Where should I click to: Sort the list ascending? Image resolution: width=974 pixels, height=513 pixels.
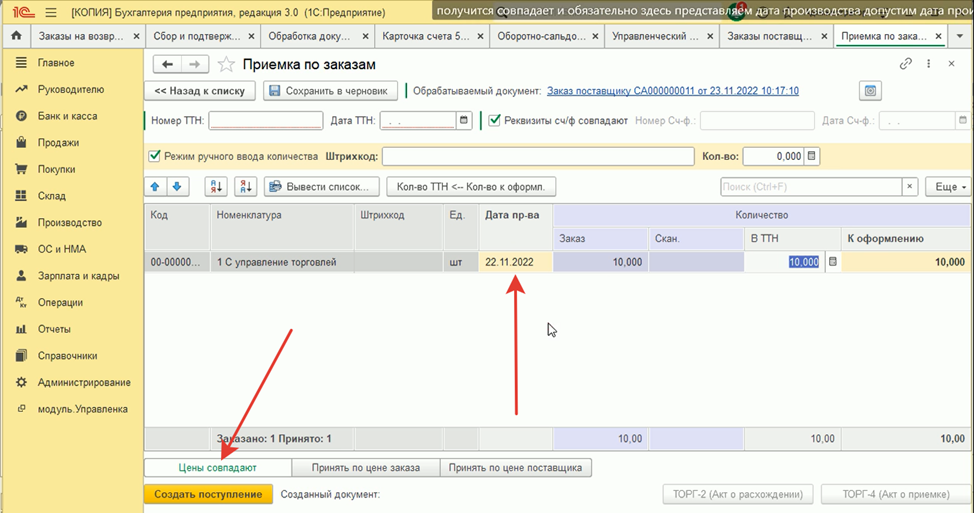tap(216, 186)
